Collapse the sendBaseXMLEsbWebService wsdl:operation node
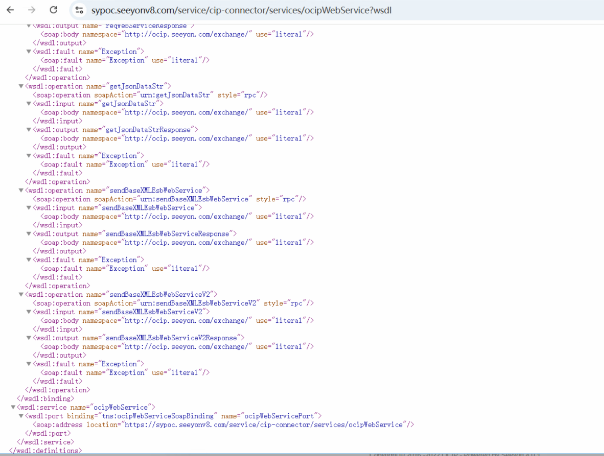This screenshot has width=604, height=456. tap(22, 190)
